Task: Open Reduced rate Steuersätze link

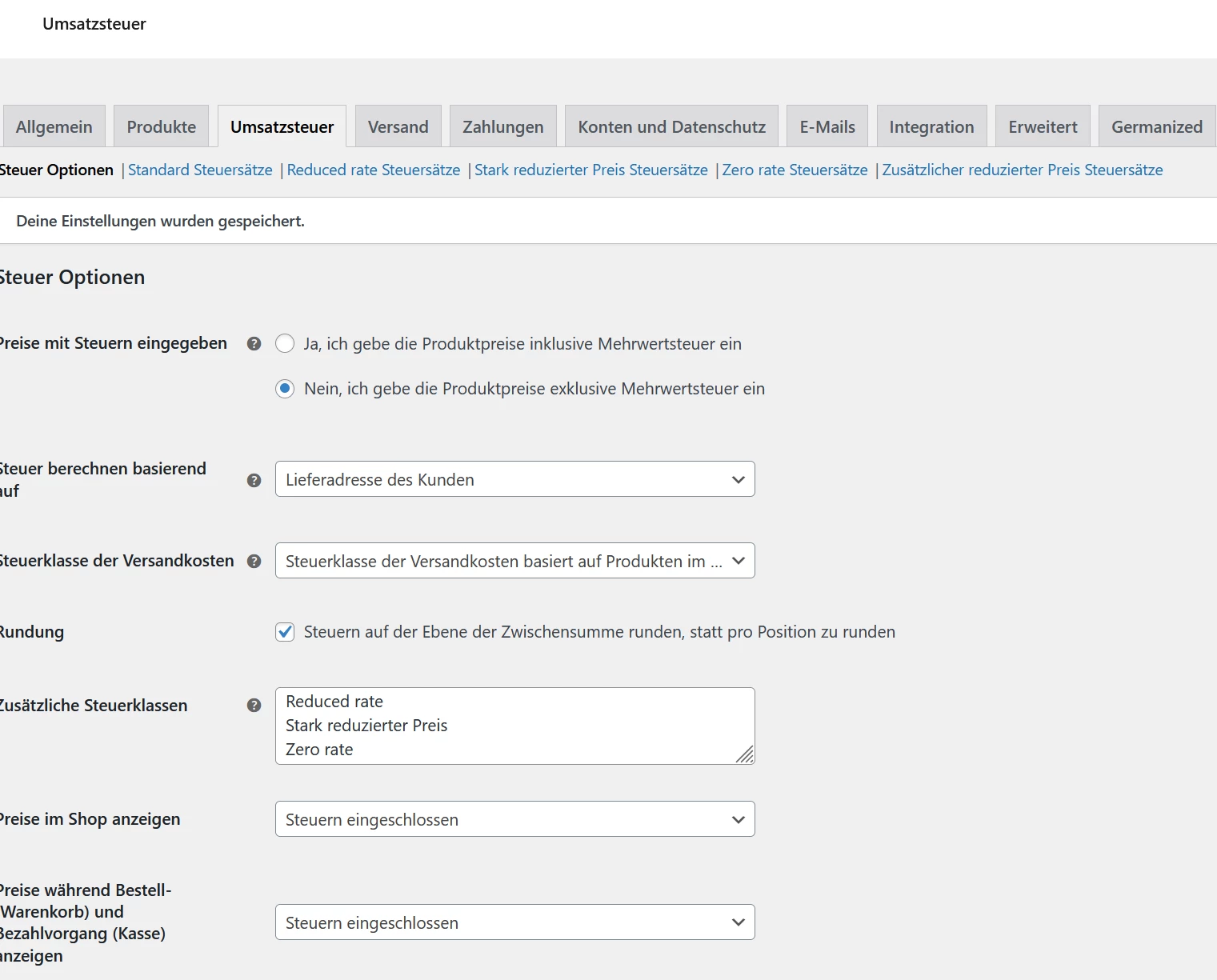Action: pos(374,170)
